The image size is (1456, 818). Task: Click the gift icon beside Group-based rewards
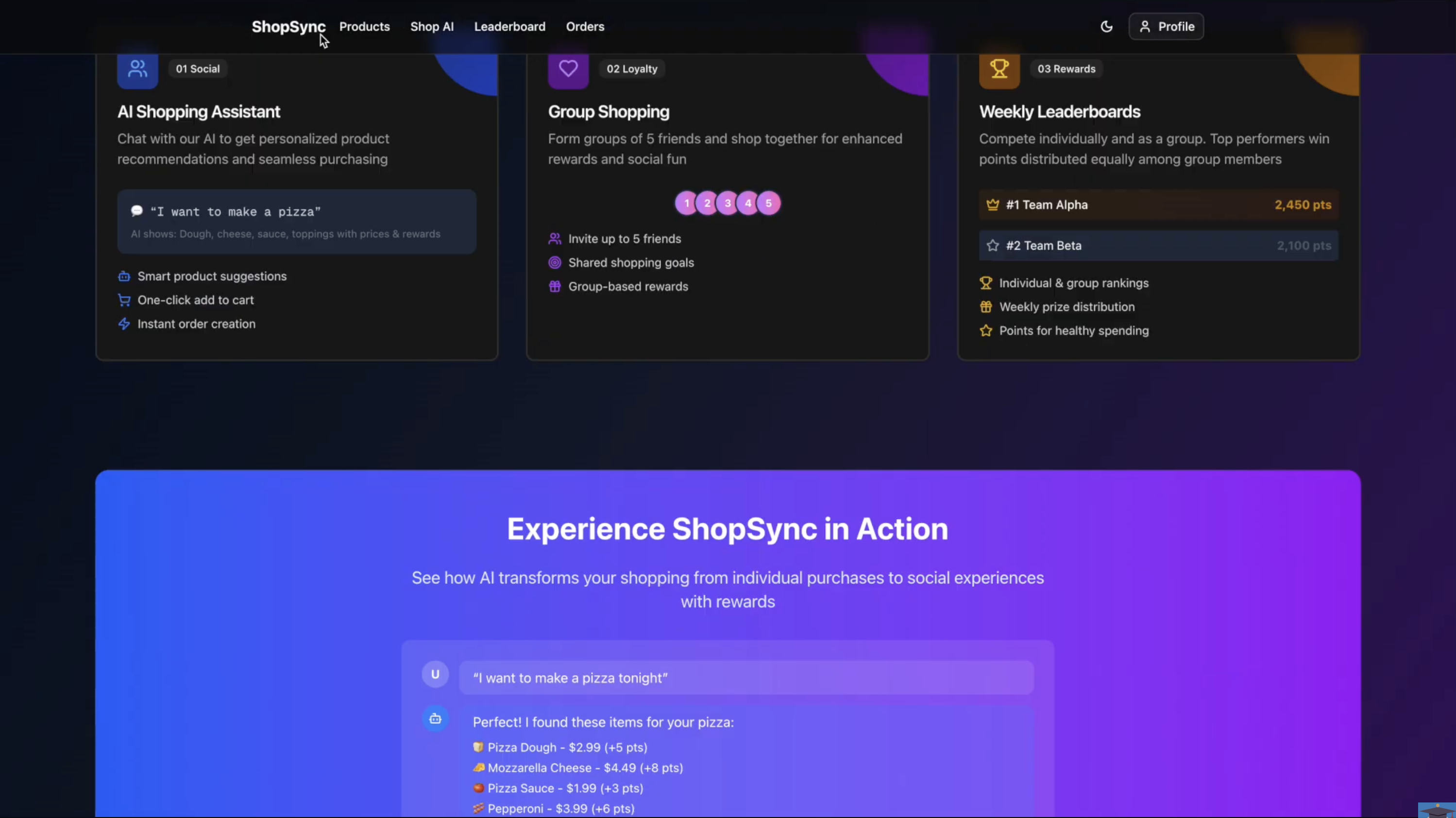tap(555, 287)
